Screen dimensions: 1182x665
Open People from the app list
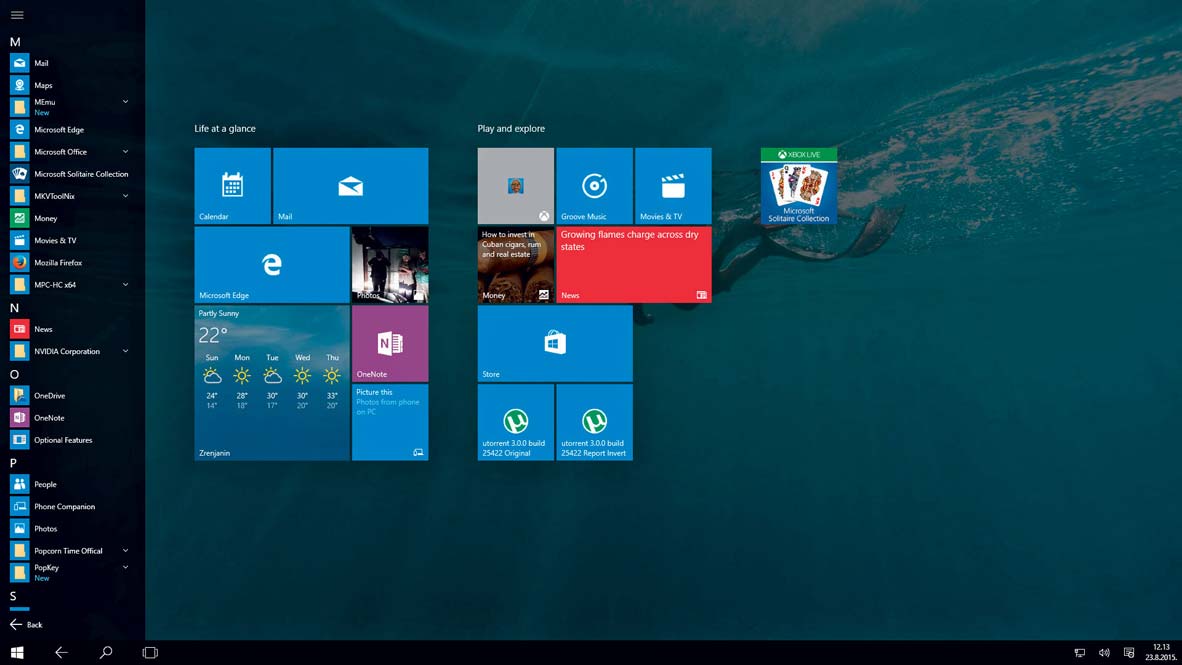click(x=69, y=485)
